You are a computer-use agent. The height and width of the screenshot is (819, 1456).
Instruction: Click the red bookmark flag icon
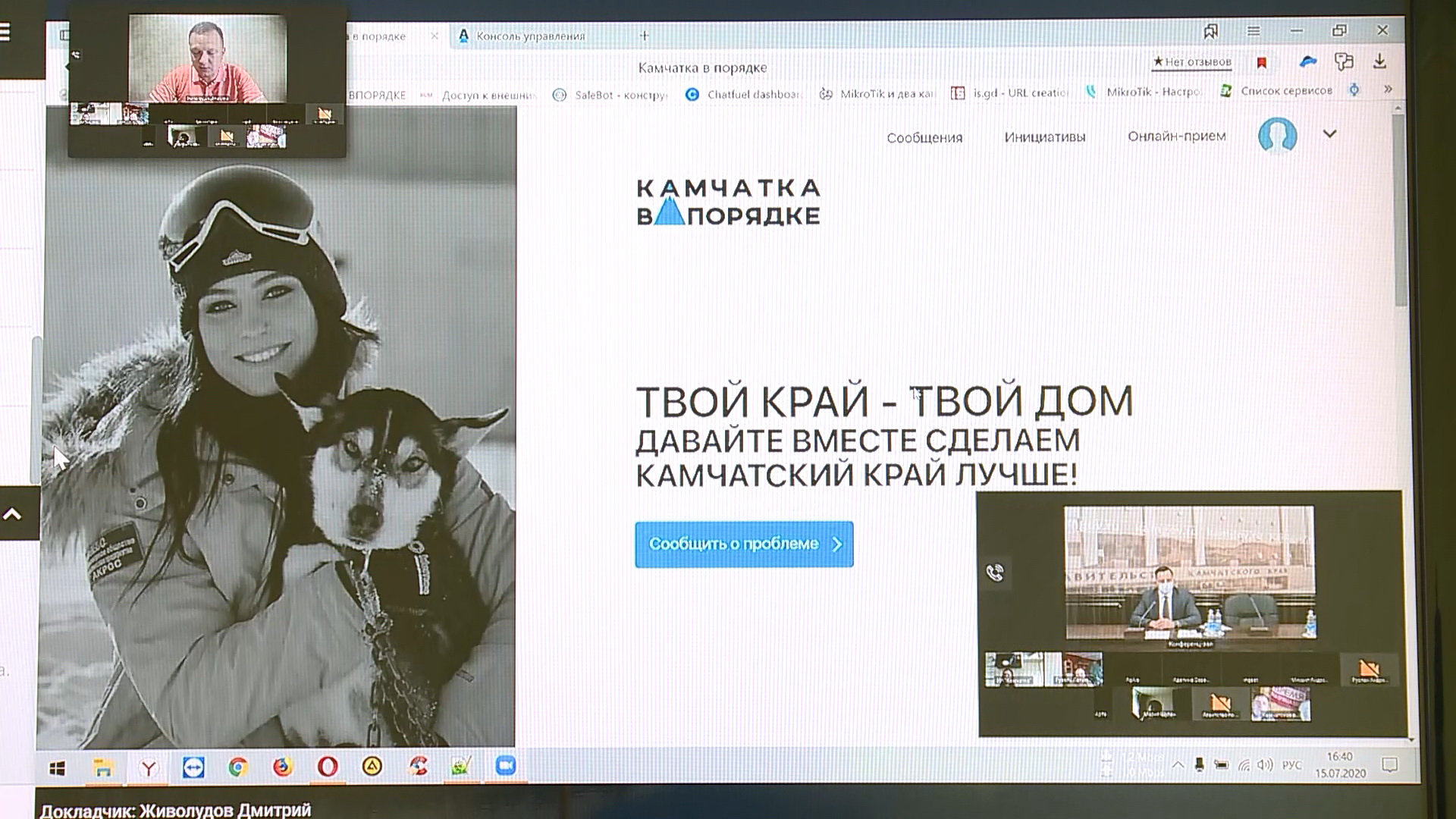click(x=1262, y=63)
